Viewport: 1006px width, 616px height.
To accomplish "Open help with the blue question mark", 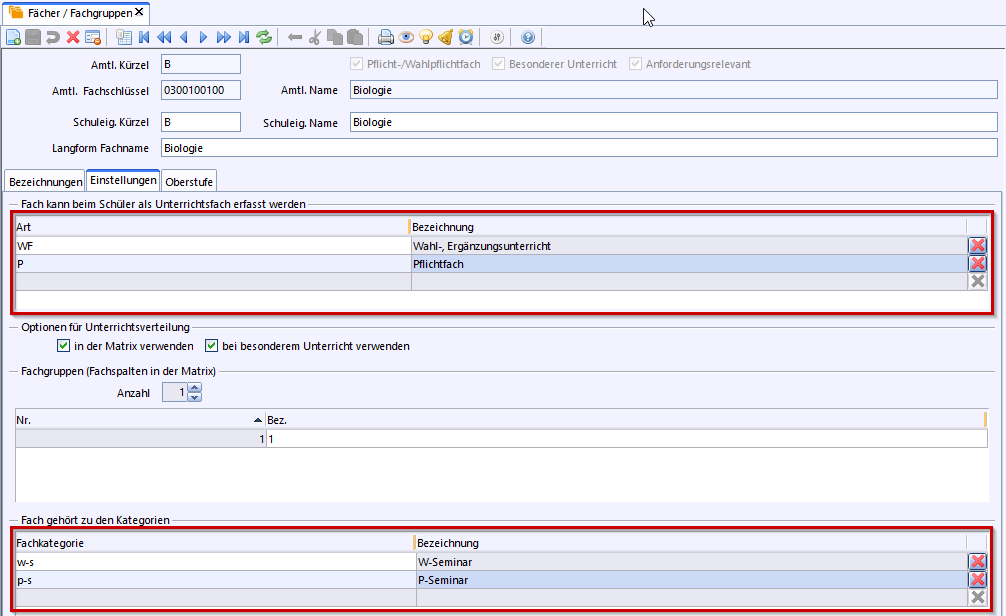I will tap(527, 37).
